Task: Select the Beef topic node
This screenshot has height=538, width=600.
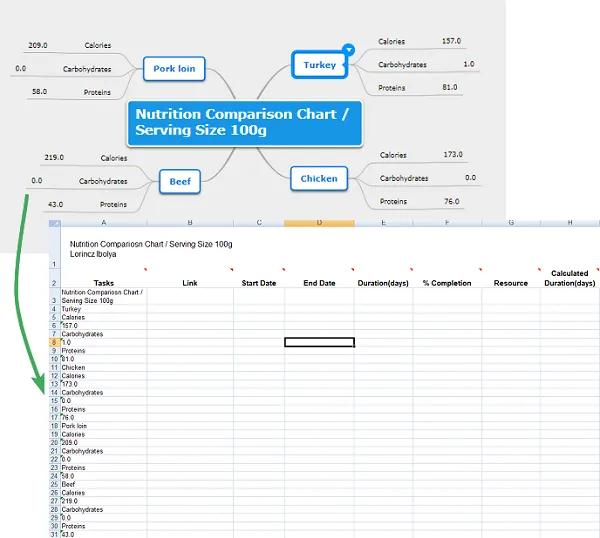Action: point(179,181)
